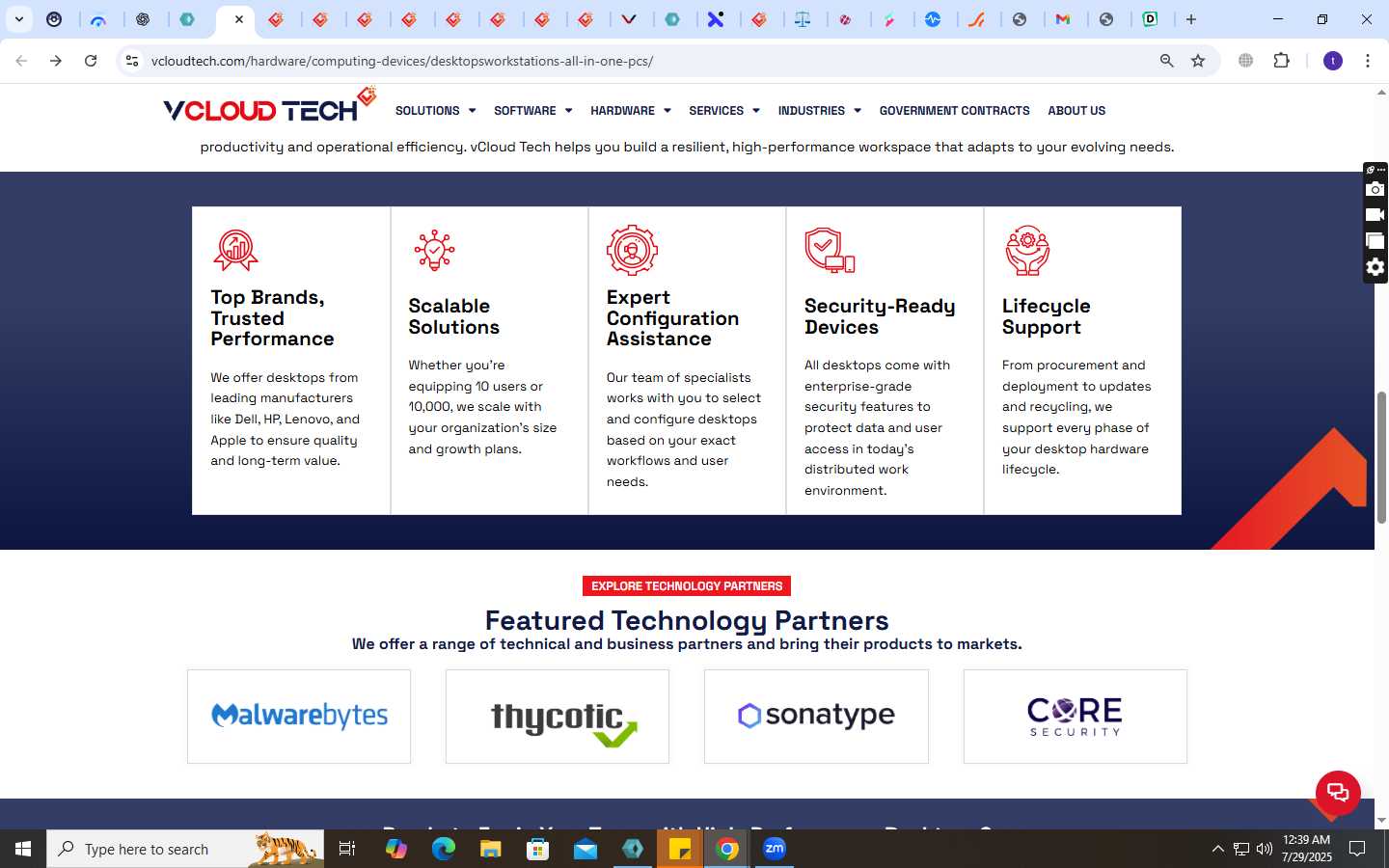Open the Sonatype partner logo
The width and height of the screenshot is (1389, 868).
pos(816,717)
